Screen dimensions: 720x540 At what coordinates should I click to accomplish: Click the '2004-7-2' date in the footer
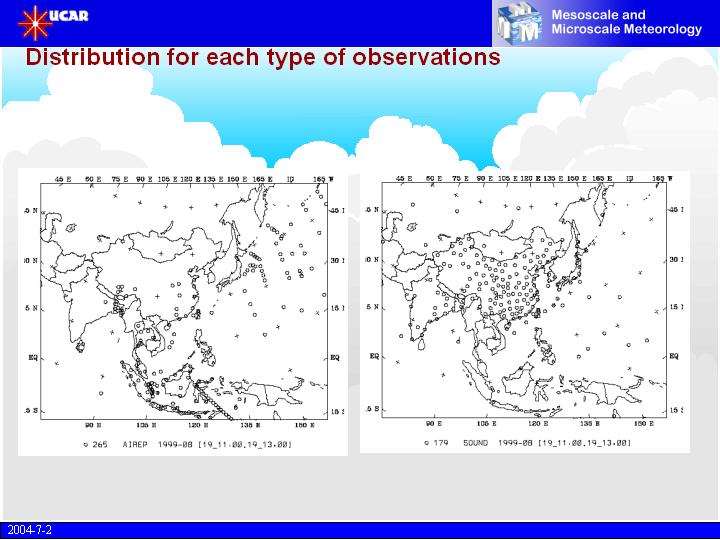pos(29,530)
